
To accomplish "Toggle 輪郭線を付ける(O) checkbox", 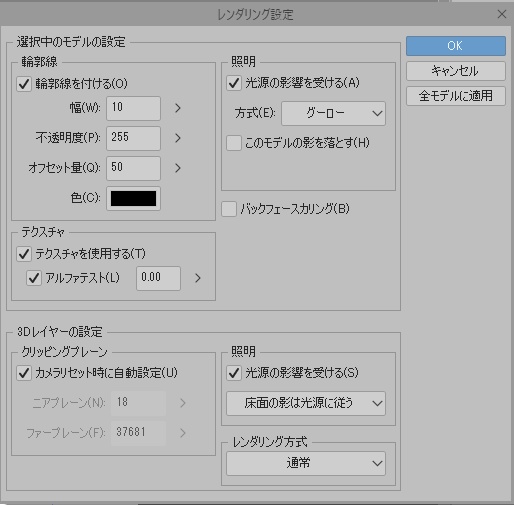I will [24, 84].
